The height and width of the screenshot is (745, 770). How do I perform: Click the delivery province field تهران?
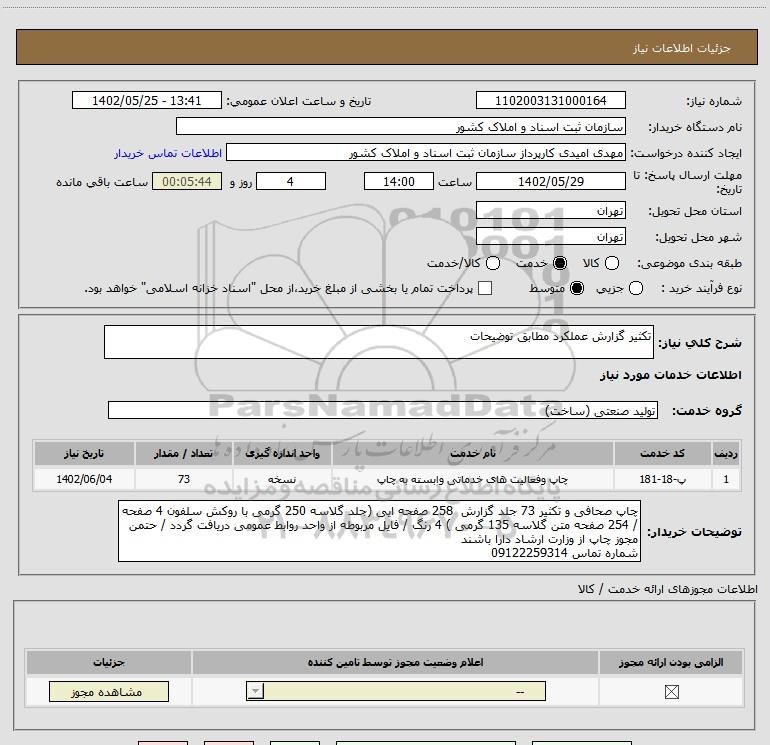point(550,211)
